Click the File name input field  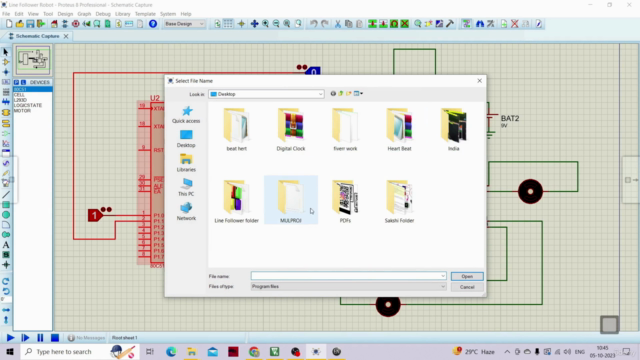pos(348,276)
